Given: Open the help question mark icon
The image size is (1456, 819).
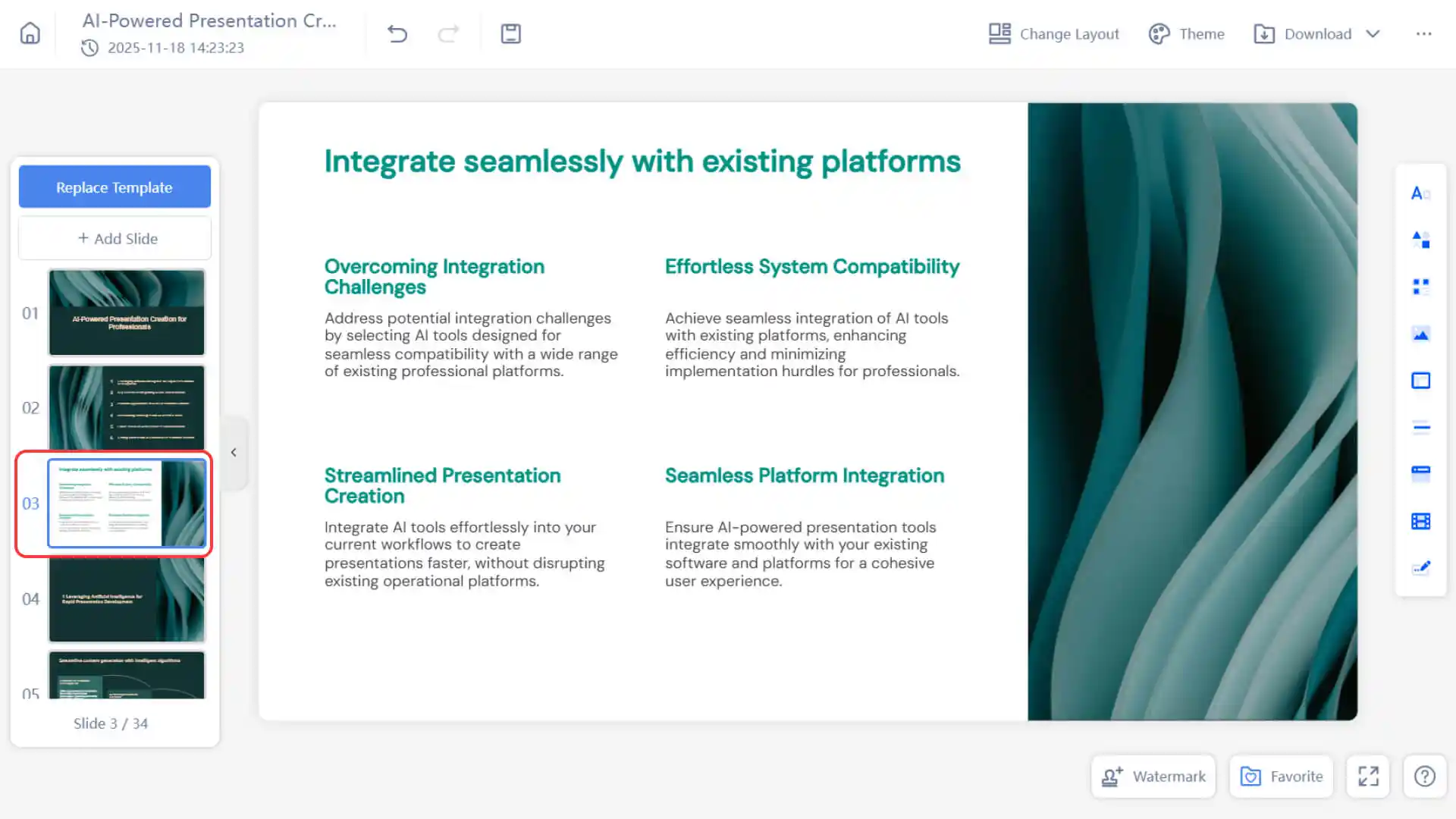Looking at the screenshot, I should 1425,777.
